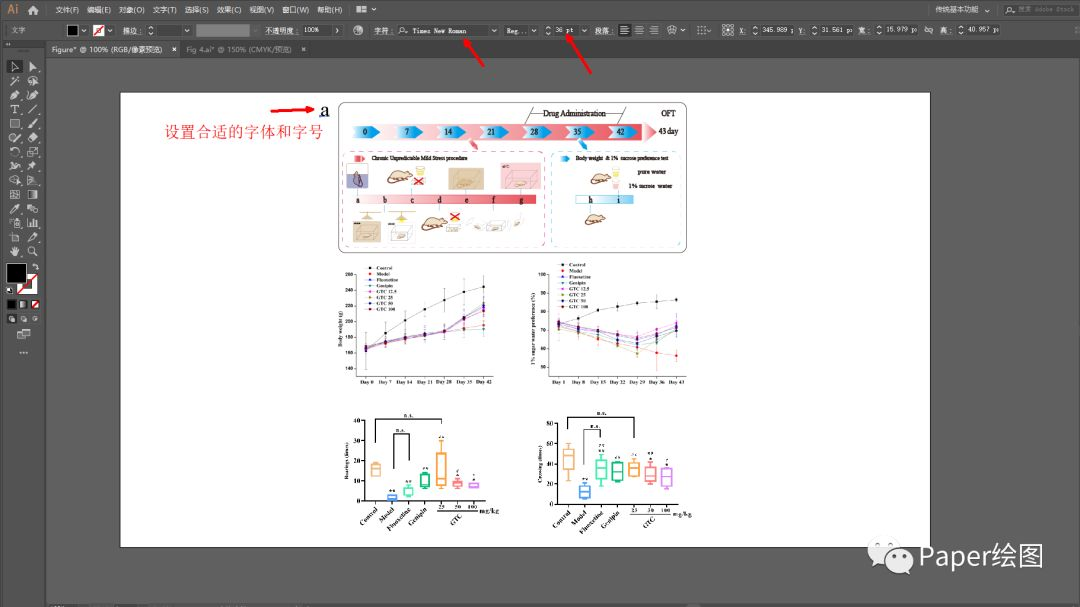Open the Times New Roman font dropdown
Image resolution: width=1080 pixels, height=607 pixels.
click(x=494, y=30)
